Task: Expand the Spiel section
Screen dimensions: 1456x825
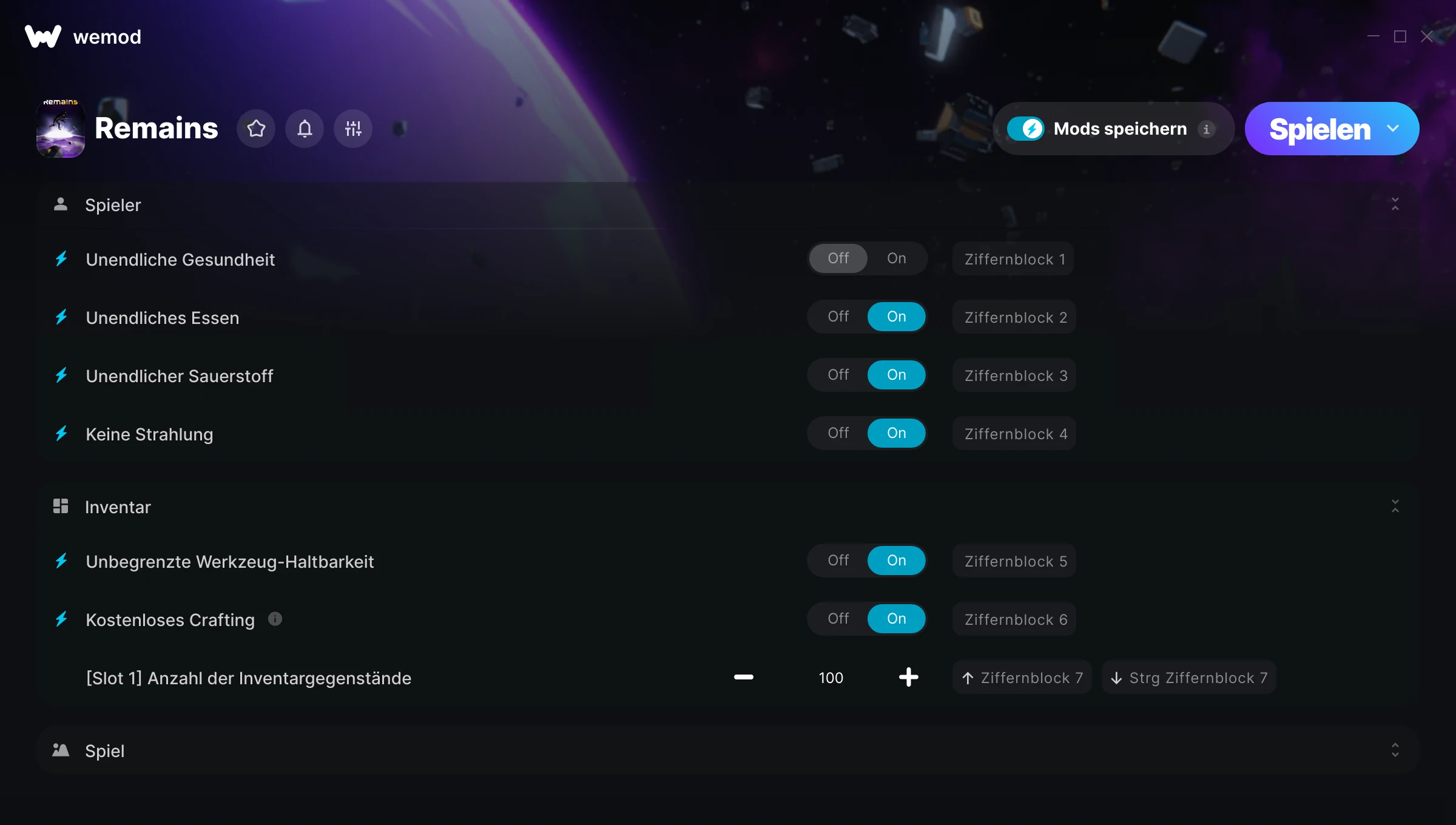Action: [x=1395, y=750]
